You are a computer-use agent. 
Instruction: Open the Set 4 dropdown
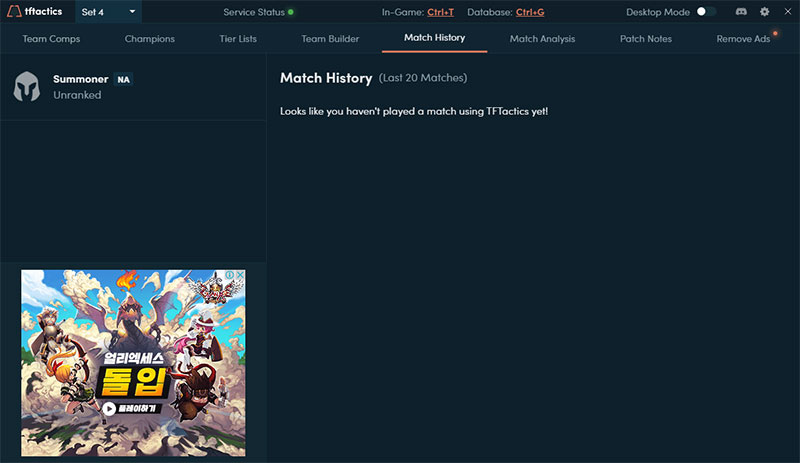coord(108,12)
